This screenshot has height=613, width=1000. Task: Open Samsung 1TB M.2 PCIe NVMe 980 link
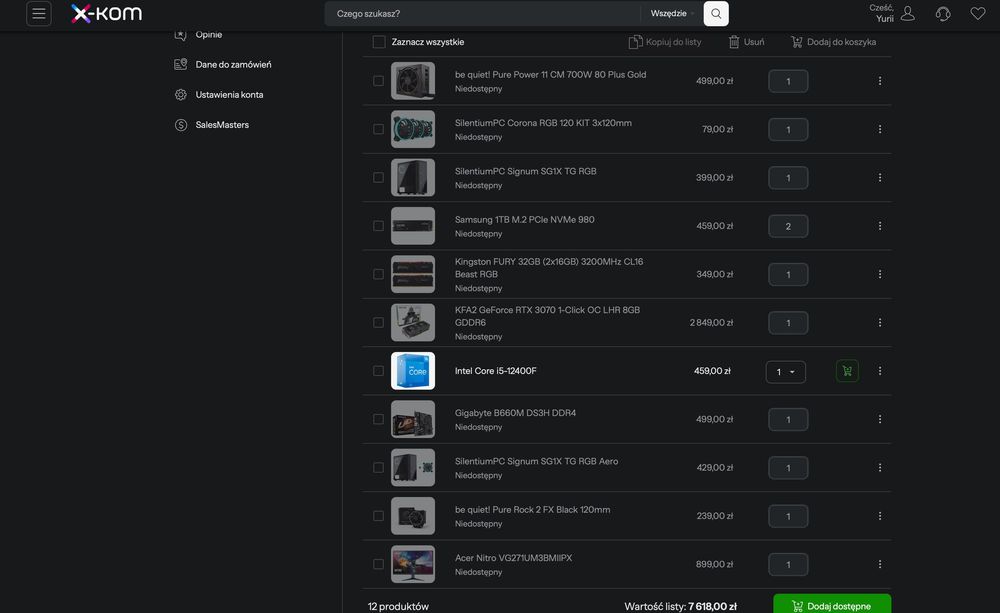(524, 219)
